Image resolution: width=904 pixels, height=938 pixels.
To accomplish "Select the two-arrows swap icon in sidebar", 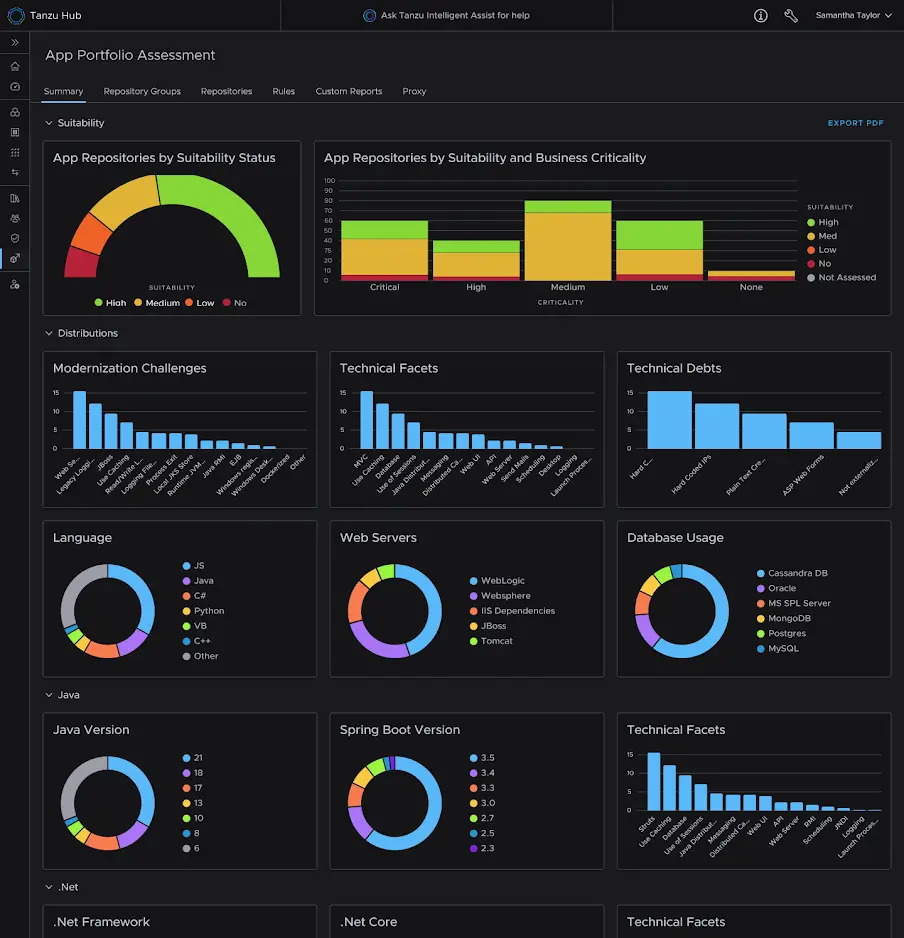I will coord(15,172).
